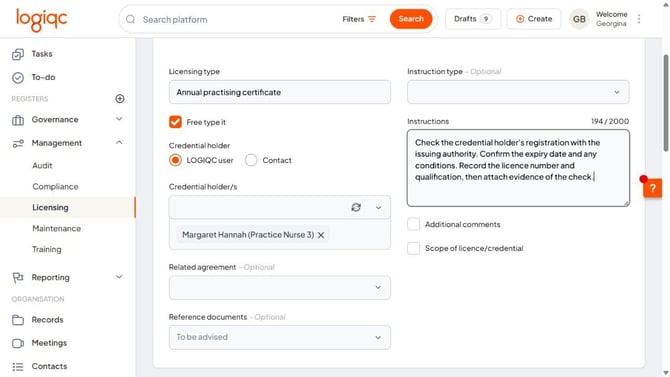This screenshot has height=377, width=670.
Task: Click the To-do checkmark icon
Action: click(18, 77)
